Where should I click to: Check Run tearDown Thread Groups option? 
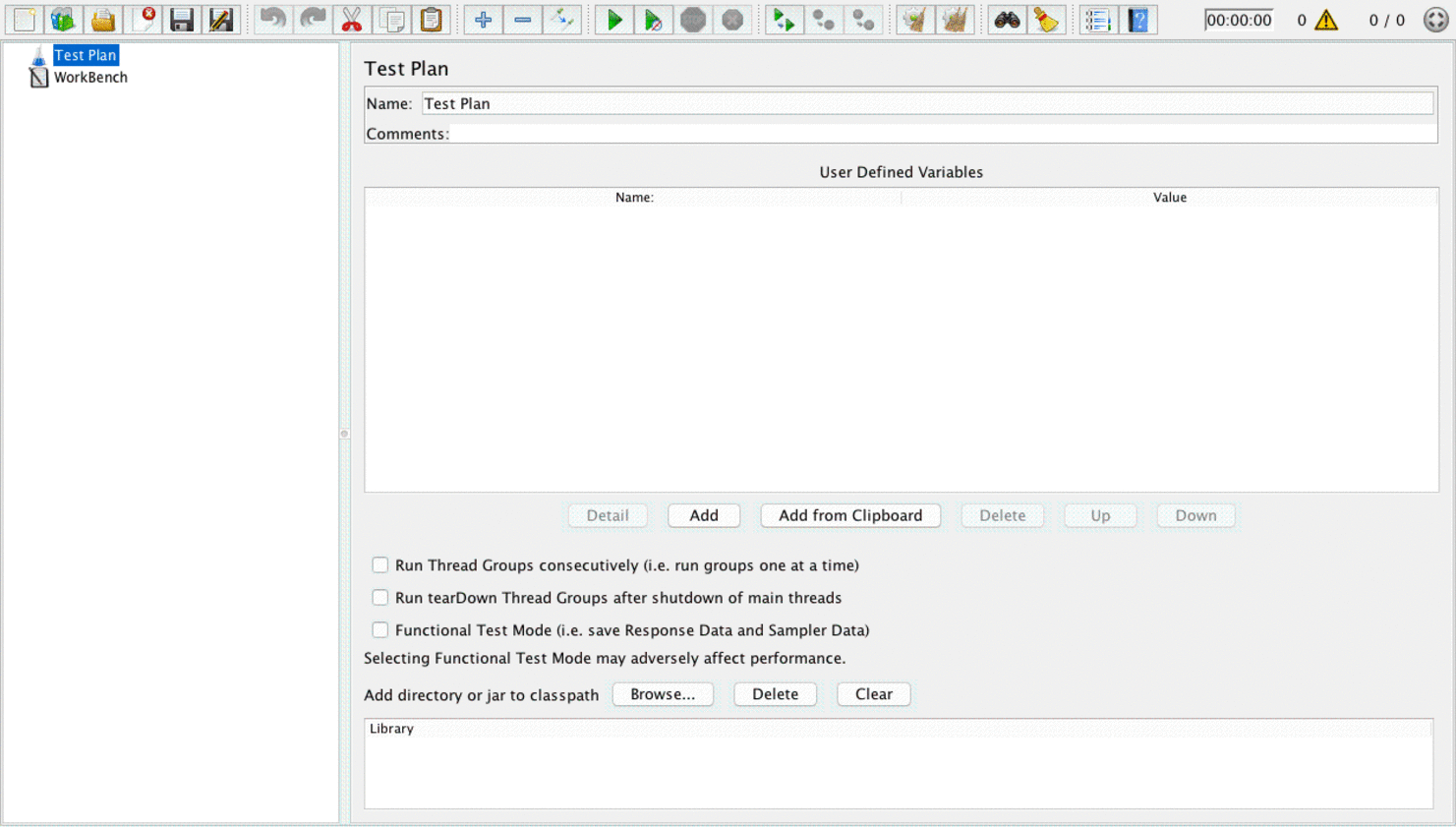click(x=379, y=598)
